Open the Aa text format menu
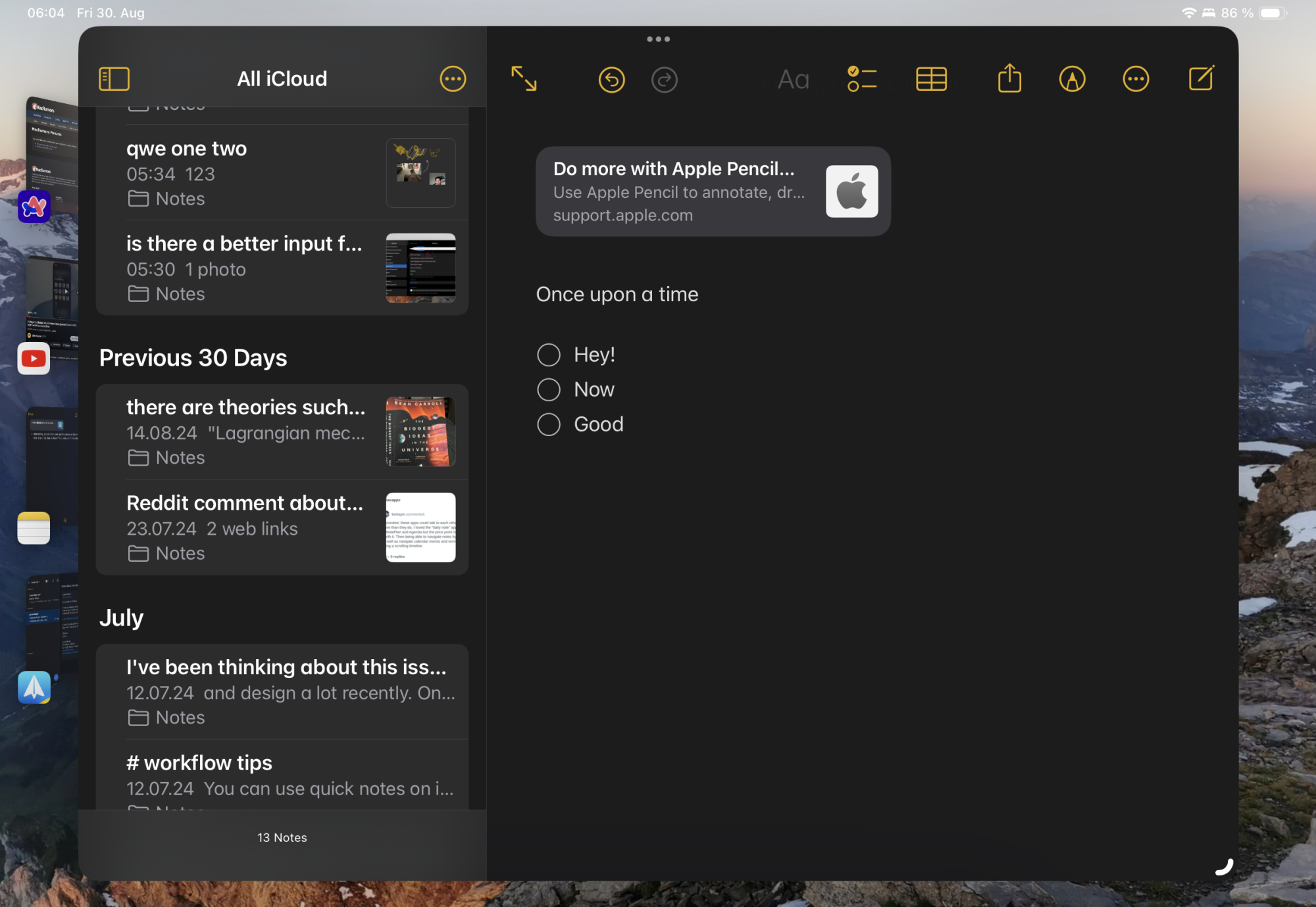This screenshot has height=907, width=1316. 793,80
